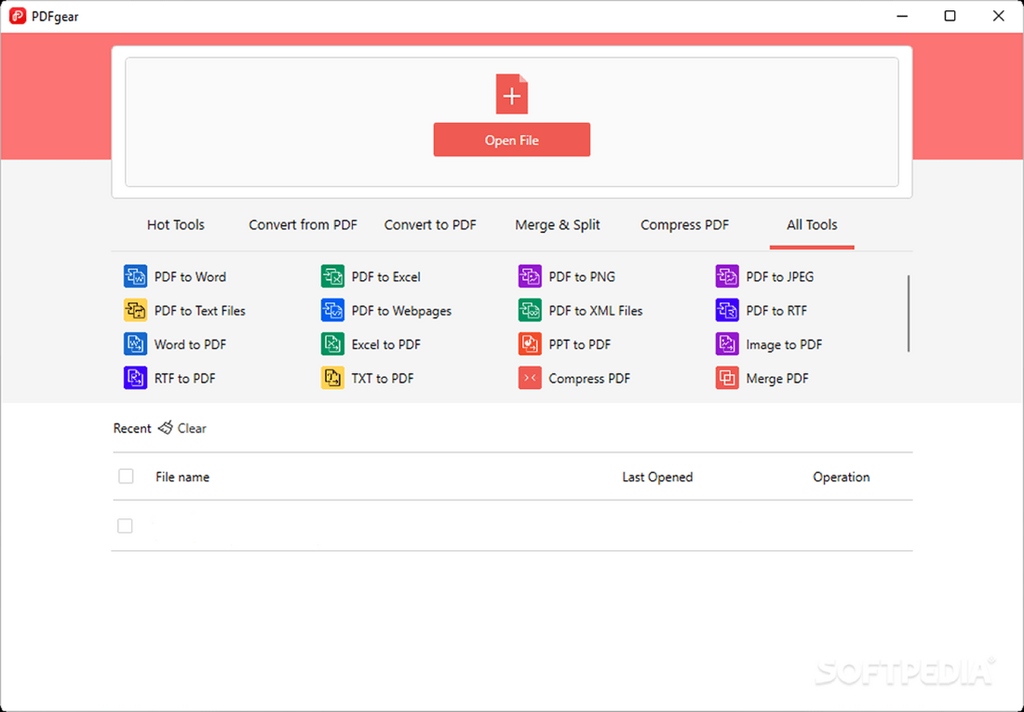The image size is (1024, 712).
Task: Click the tools list vertical scrollbar
Action: (908, 314)
